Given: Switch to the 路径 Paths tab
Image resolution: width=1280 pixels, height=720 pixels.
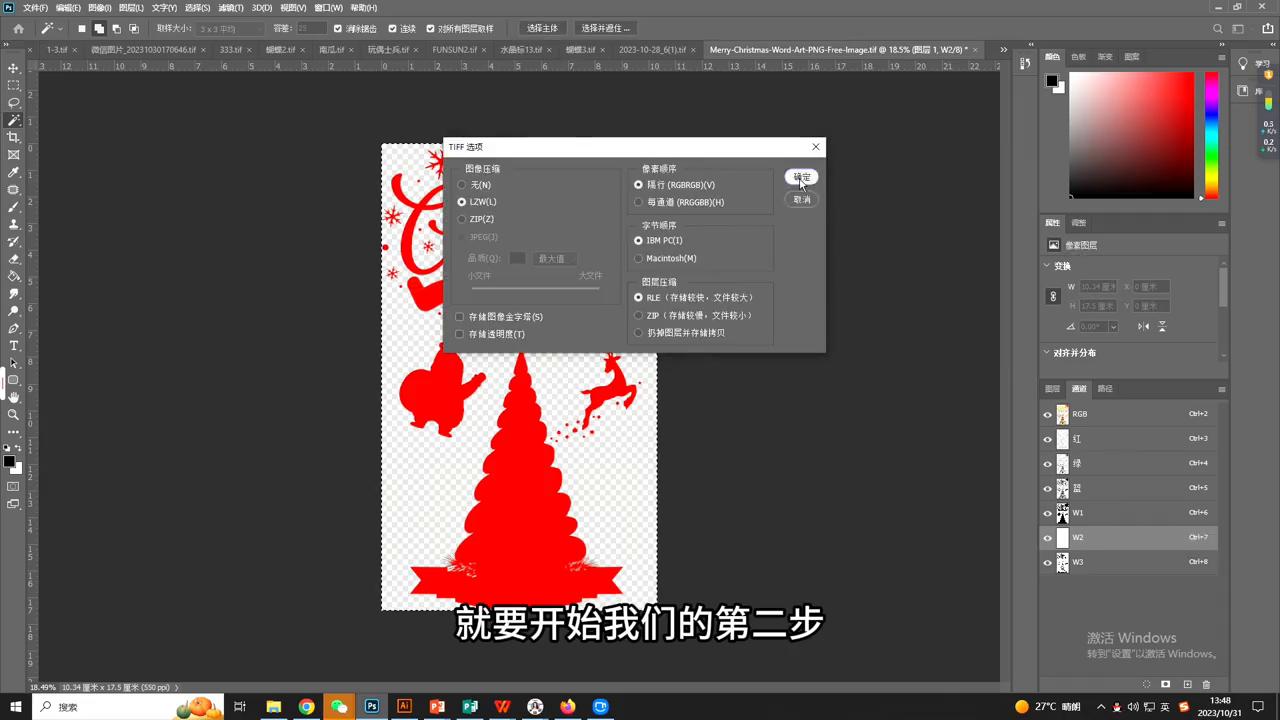Looking at the screenshot, I should pyautogui.click(x=1106, y=388).
